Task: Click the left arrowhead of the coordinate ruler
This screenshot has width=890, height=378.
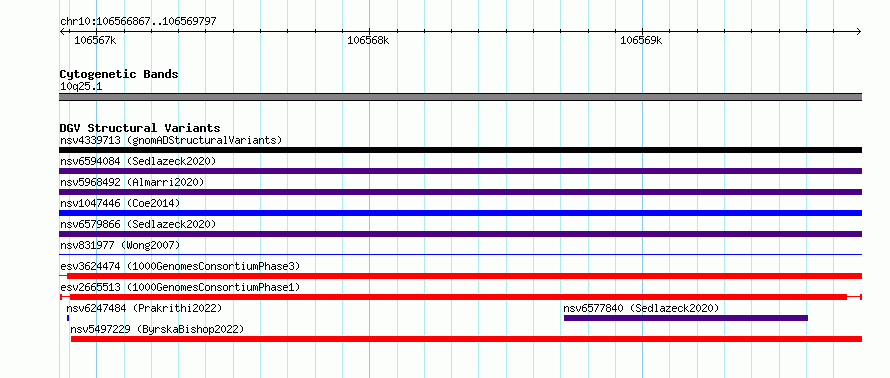Action: click(x=62, y=32)
